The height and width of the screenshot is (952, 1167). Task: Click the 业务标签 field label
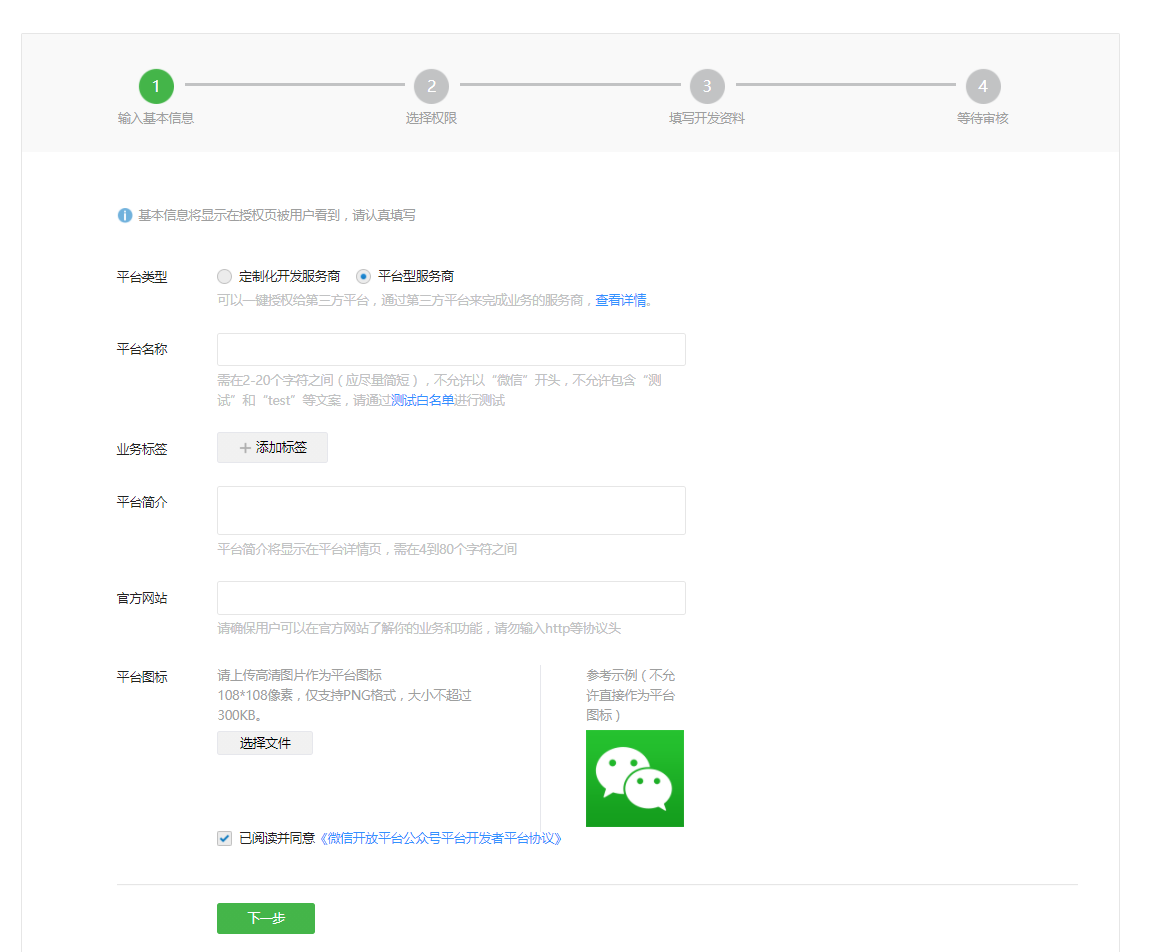142,449
